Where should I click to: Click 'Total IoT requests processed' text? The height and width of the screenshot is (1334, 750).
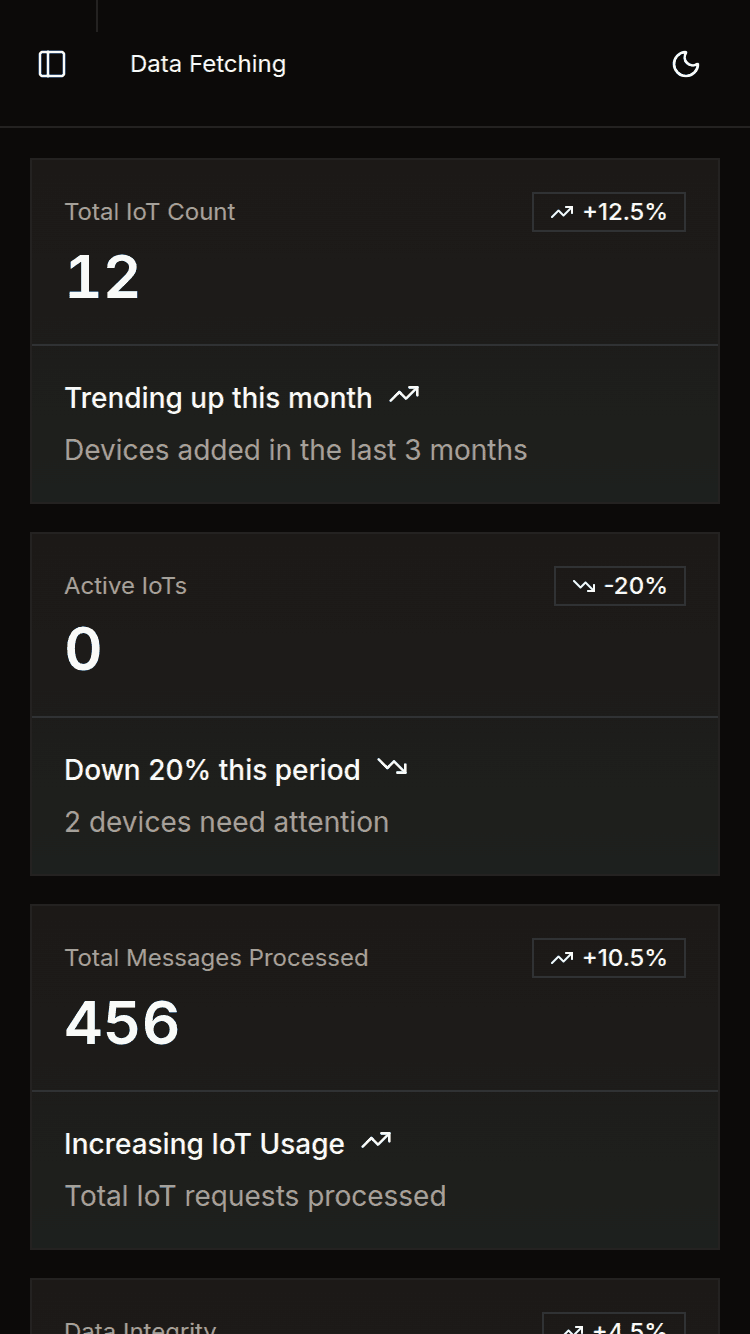pos(255,1196)
